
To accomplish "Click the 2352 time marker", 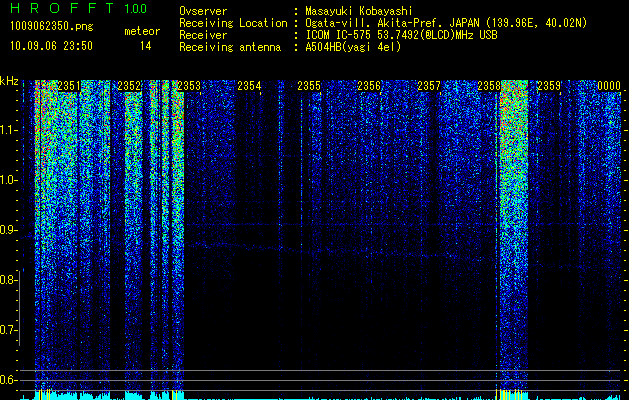I will 129,86.
